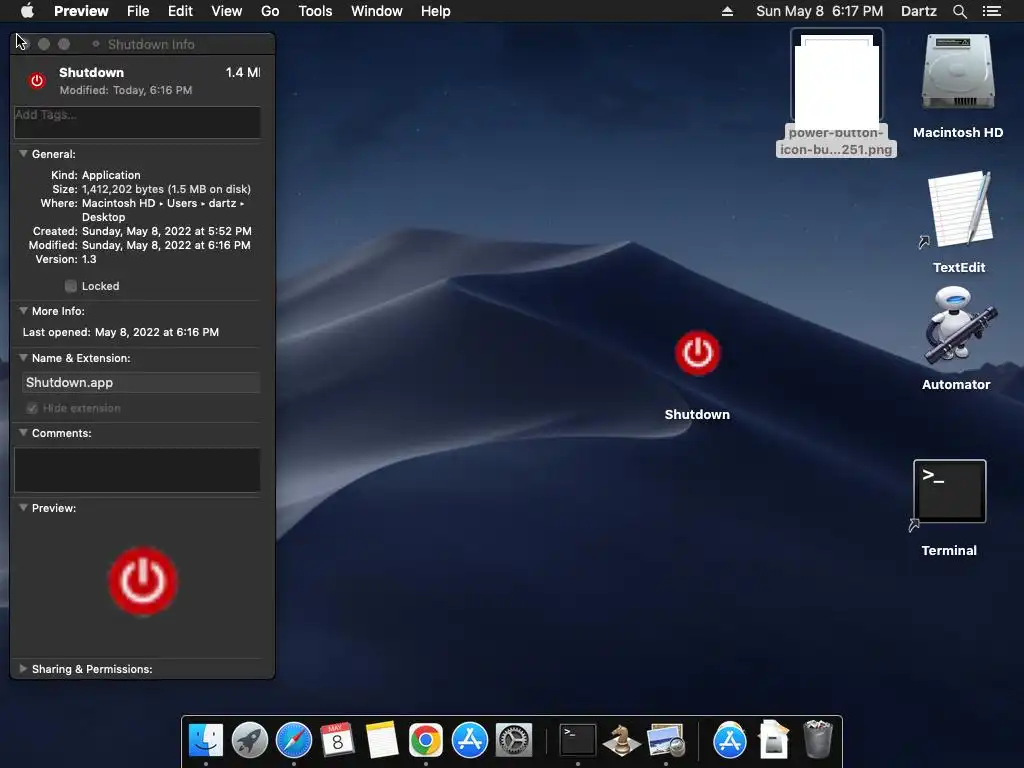Click the large preview power icon
The image size is (1024, 768).
142,581
